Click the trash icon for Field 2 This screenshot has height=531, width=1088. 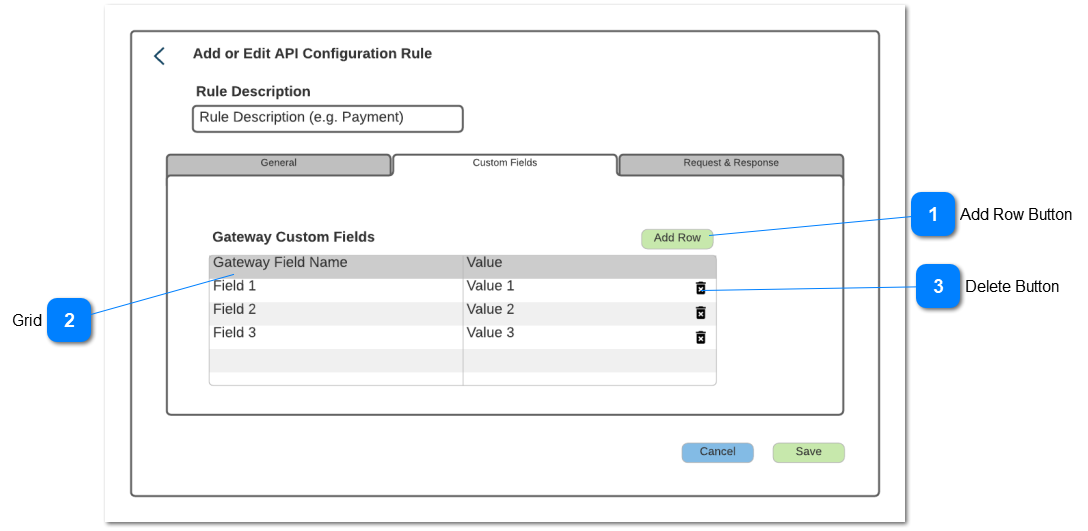700,312
